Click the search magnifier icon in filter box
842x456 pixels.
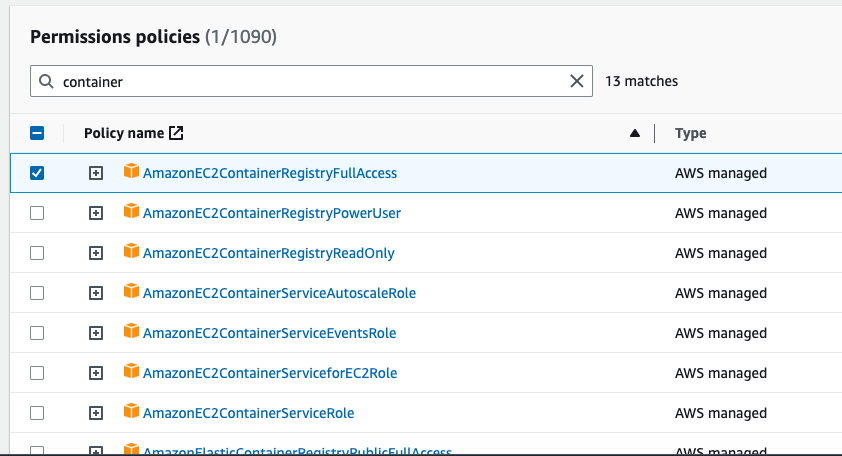pos(47,81)
